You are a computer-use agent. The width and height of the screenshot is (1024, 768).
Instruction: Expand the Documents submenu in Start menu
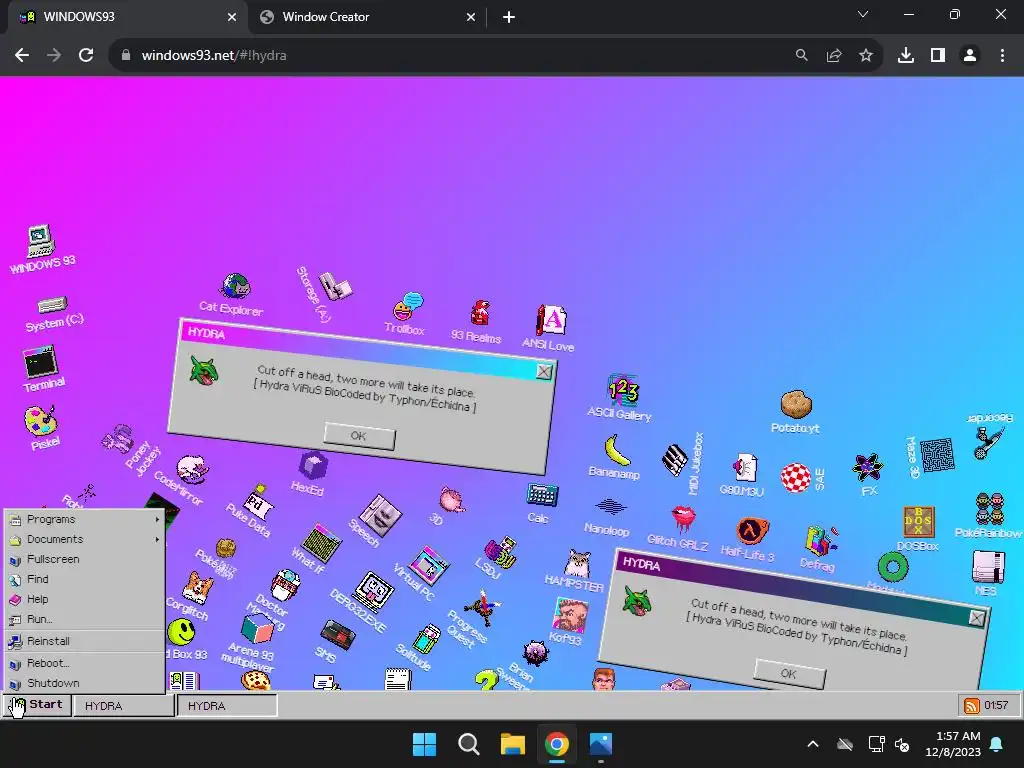[84, 539]
